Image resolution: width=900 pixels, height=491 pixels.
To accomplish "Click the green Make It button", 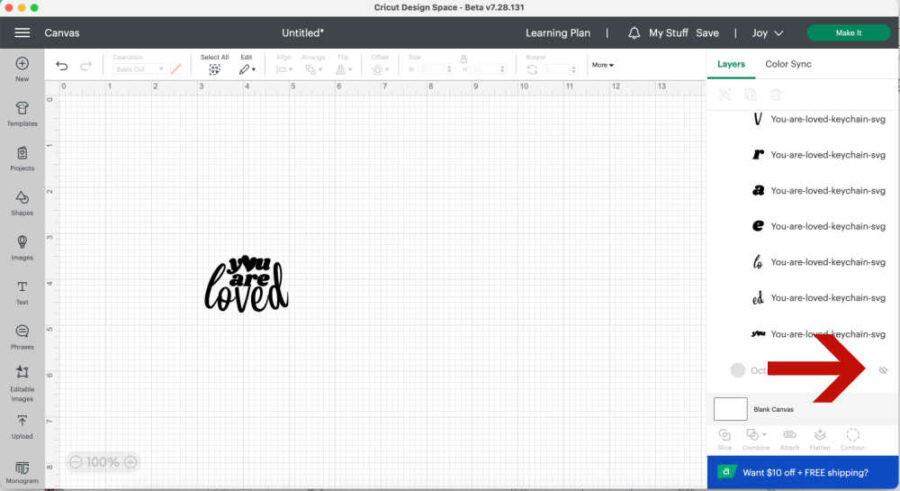I will click(848, 33).
